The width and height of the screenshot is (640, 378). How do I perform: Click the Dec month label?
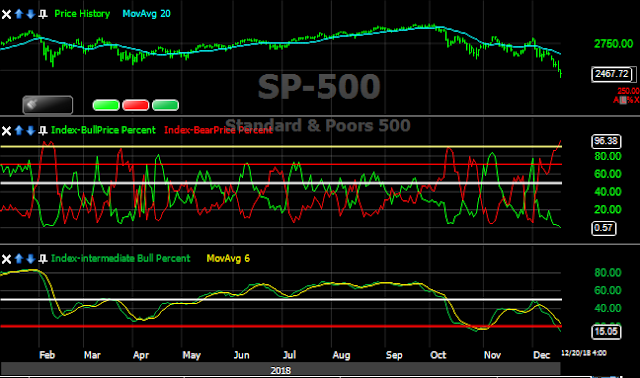(x=542, y=355)
